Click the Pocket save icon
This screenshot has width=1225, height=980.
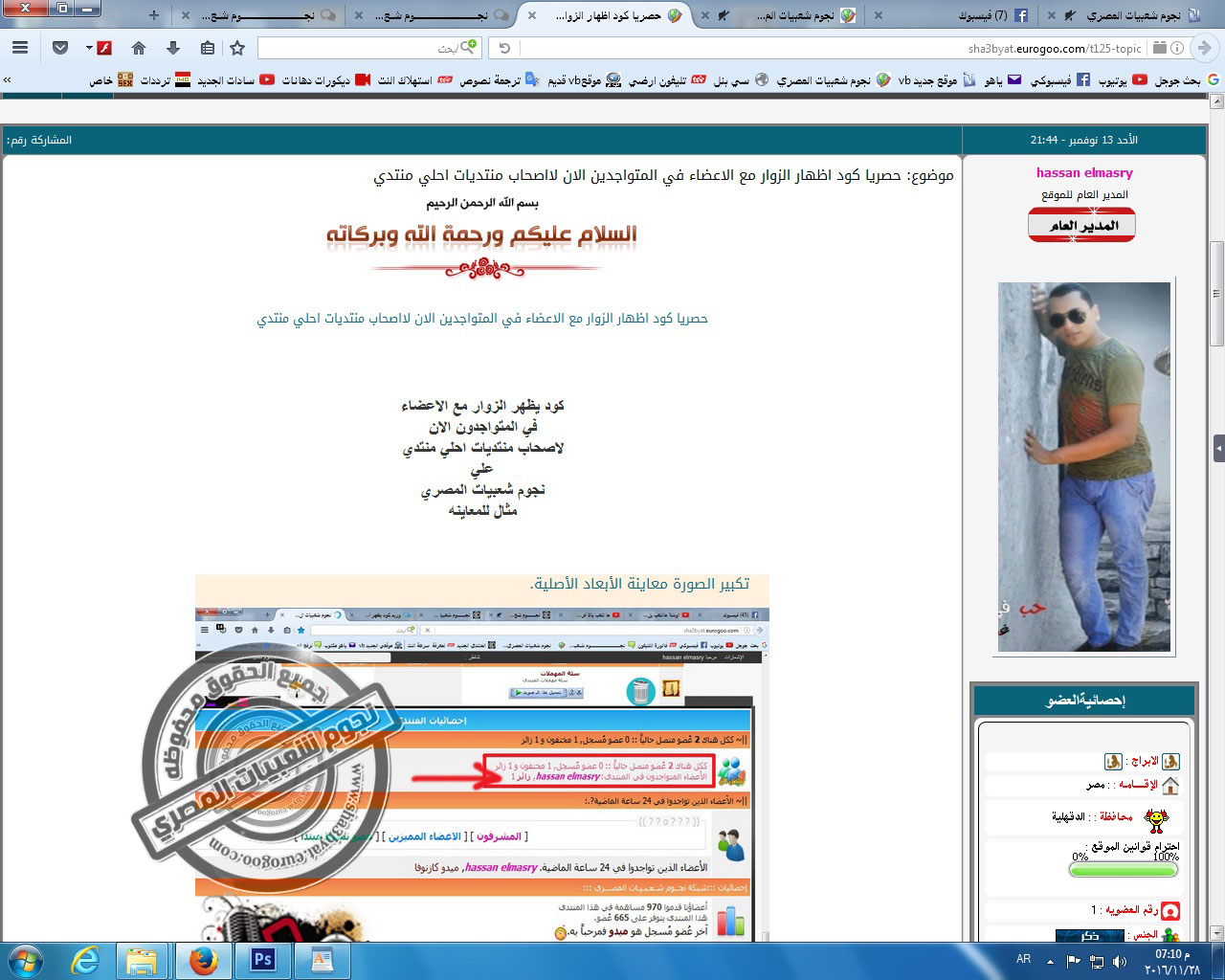tap(60, 48)
